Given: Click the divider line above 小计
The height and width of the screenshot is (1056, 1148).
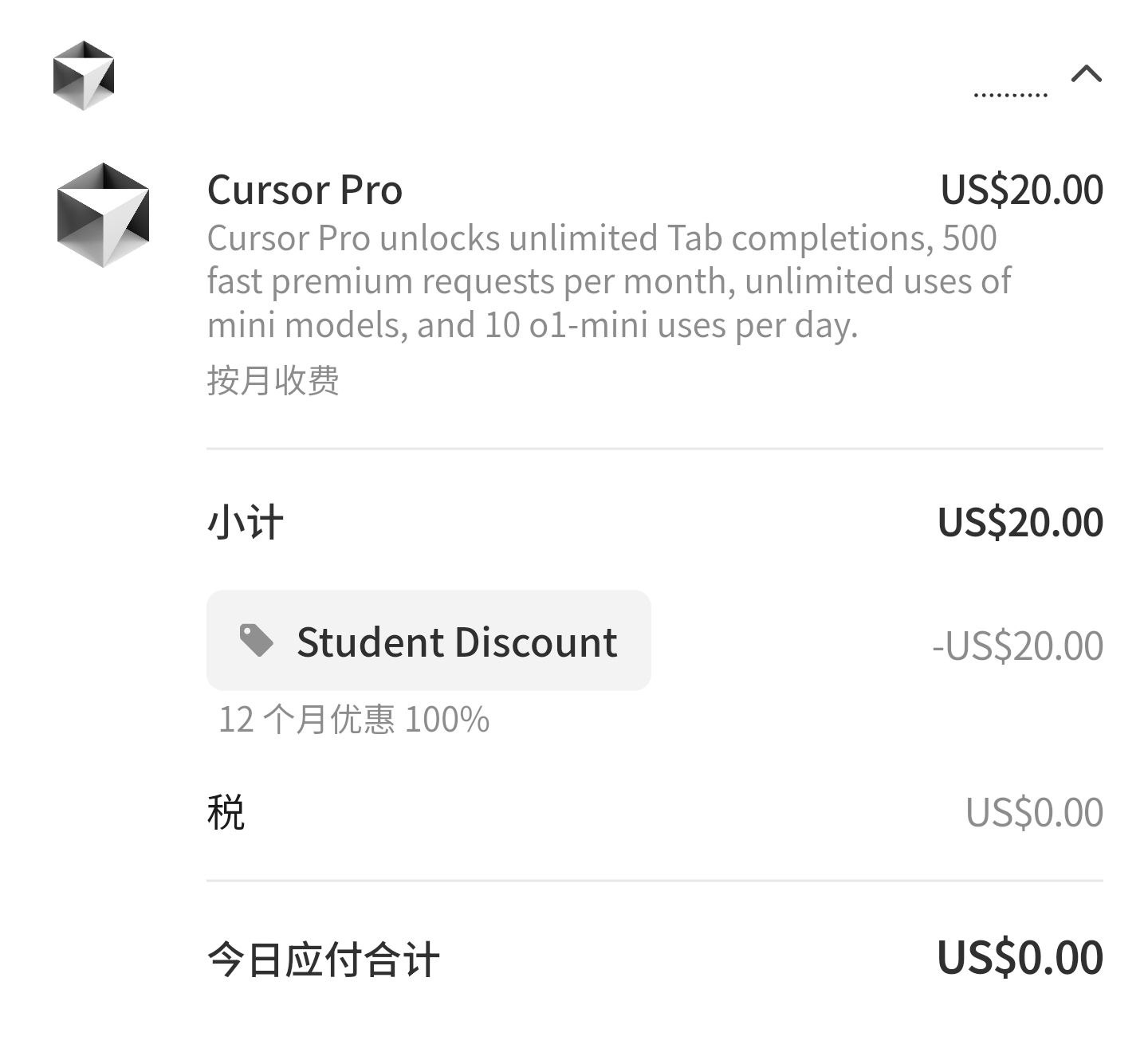Looking at the screenshot, I should (x=654, y=449).
